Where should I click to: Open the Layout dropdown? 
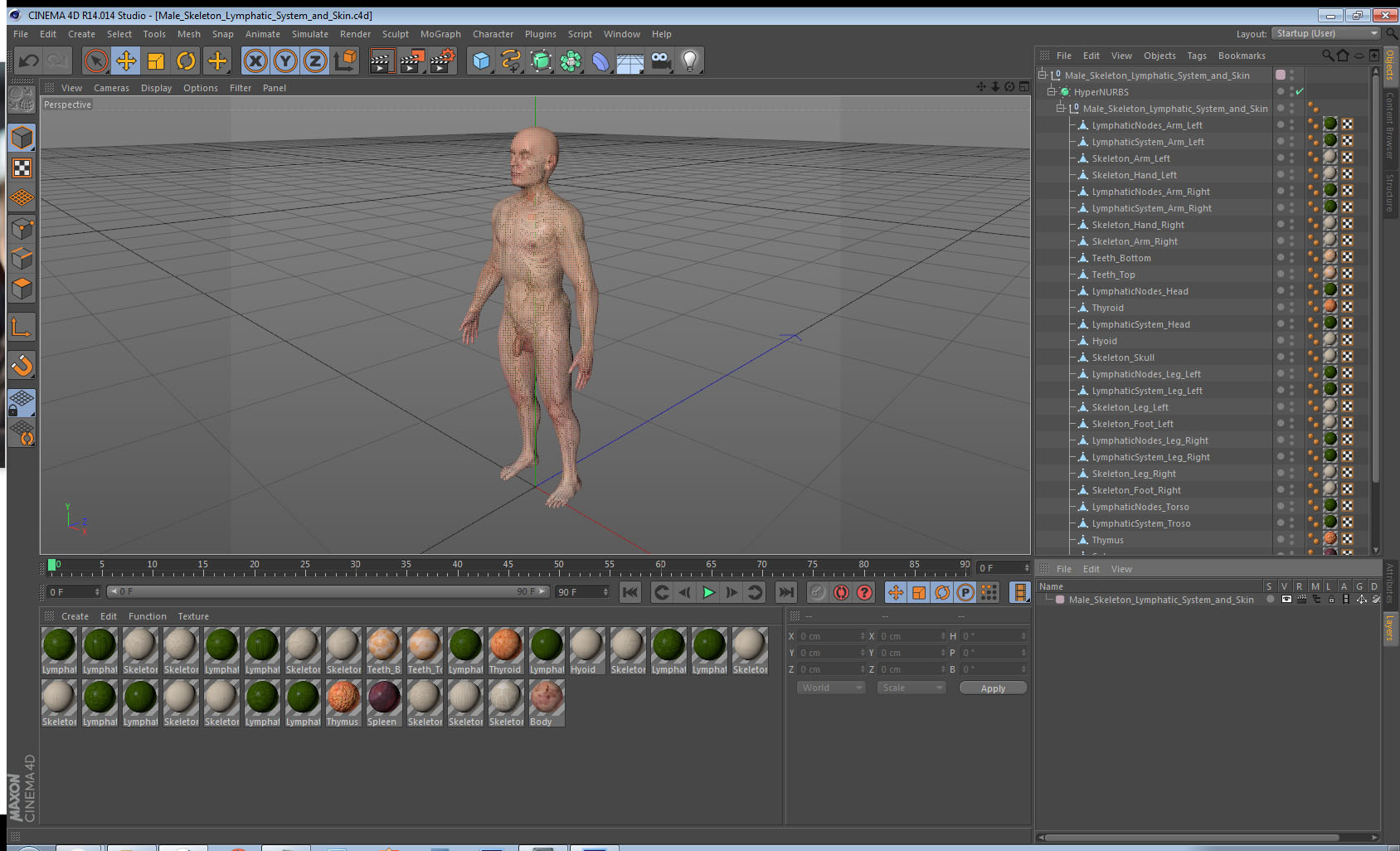tap(1325, 33)
